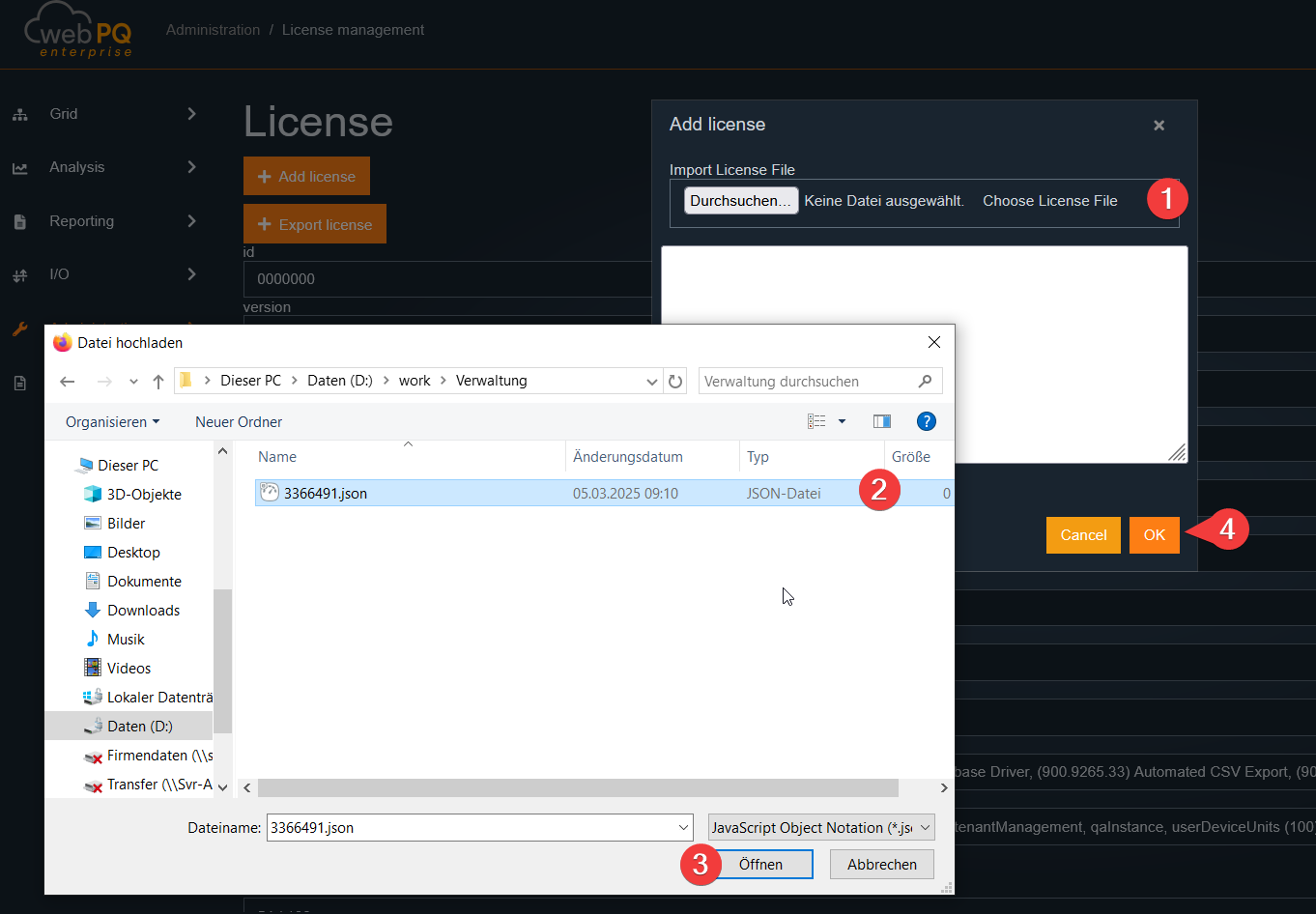
Task: Select the 3366491.json file
Action: (326, 494)
